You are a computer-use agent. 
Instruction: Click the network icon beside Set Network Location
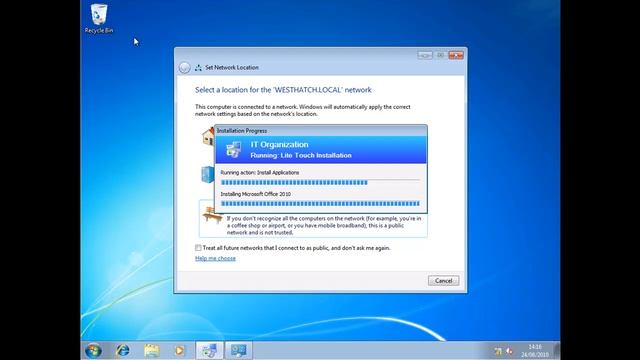click(x=198, y=68)
